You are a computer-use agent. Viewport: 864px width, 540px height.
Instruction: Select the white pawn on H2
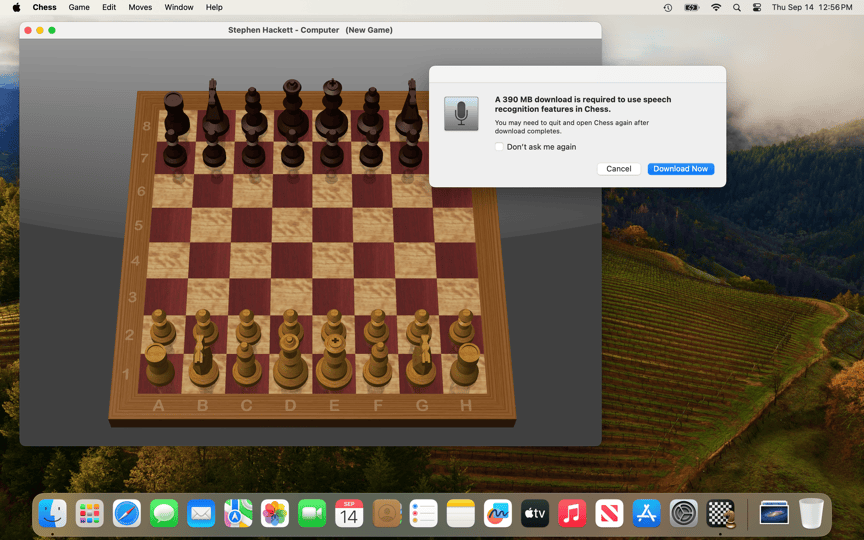462,327
